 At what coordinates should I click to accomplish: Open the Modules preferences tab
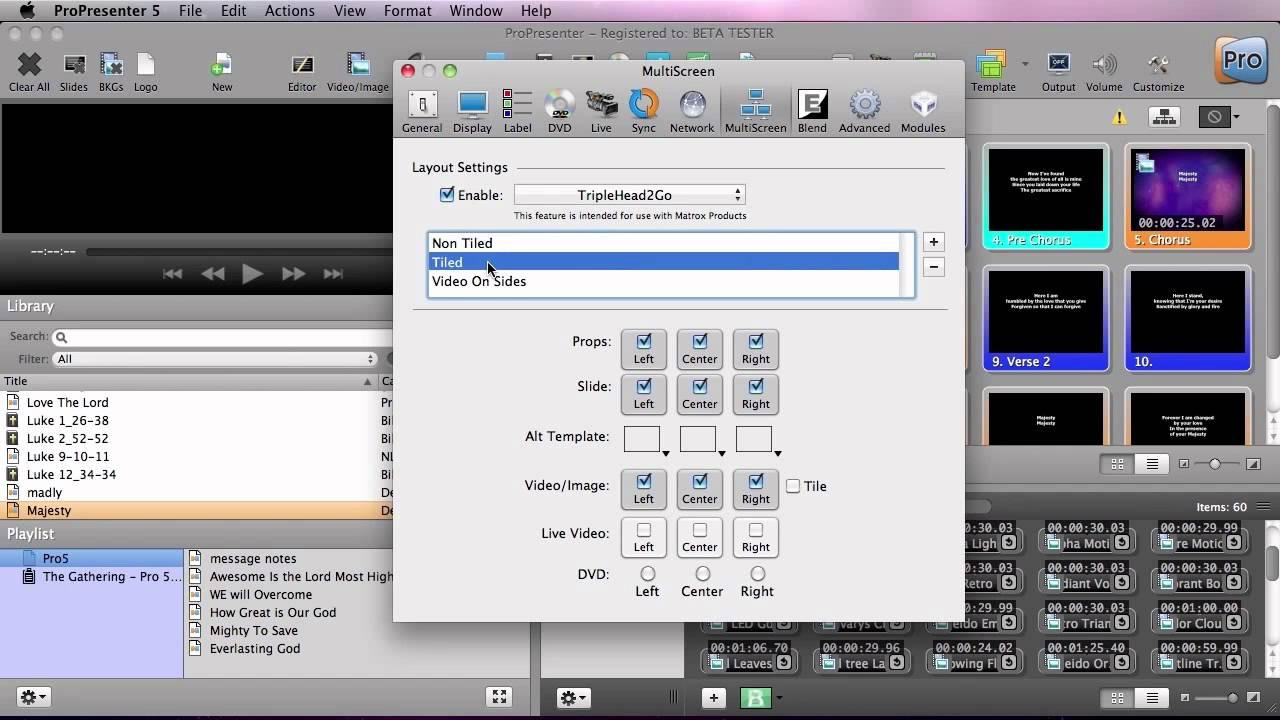(x=923, y=111)
